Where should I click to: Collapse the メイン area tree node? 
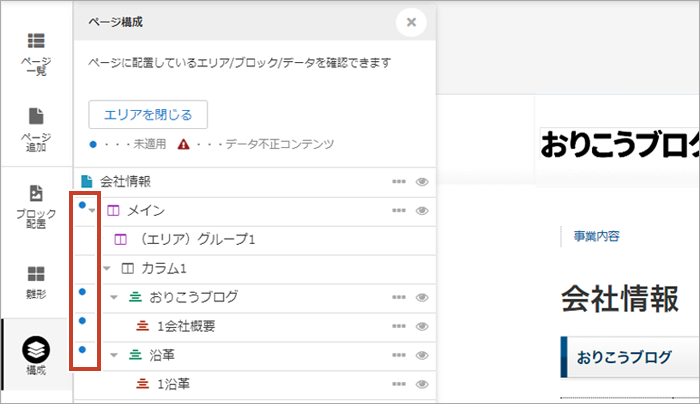click(94, 211)
